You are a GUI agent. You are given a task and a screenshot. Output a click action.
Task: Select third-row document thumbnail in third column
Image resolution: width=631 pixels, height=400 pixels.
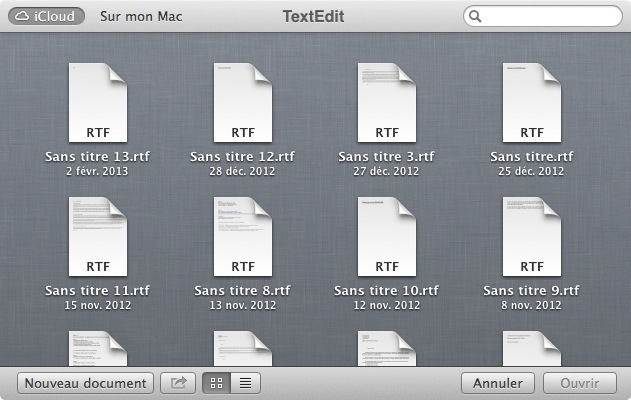click(x=387, y=348)
